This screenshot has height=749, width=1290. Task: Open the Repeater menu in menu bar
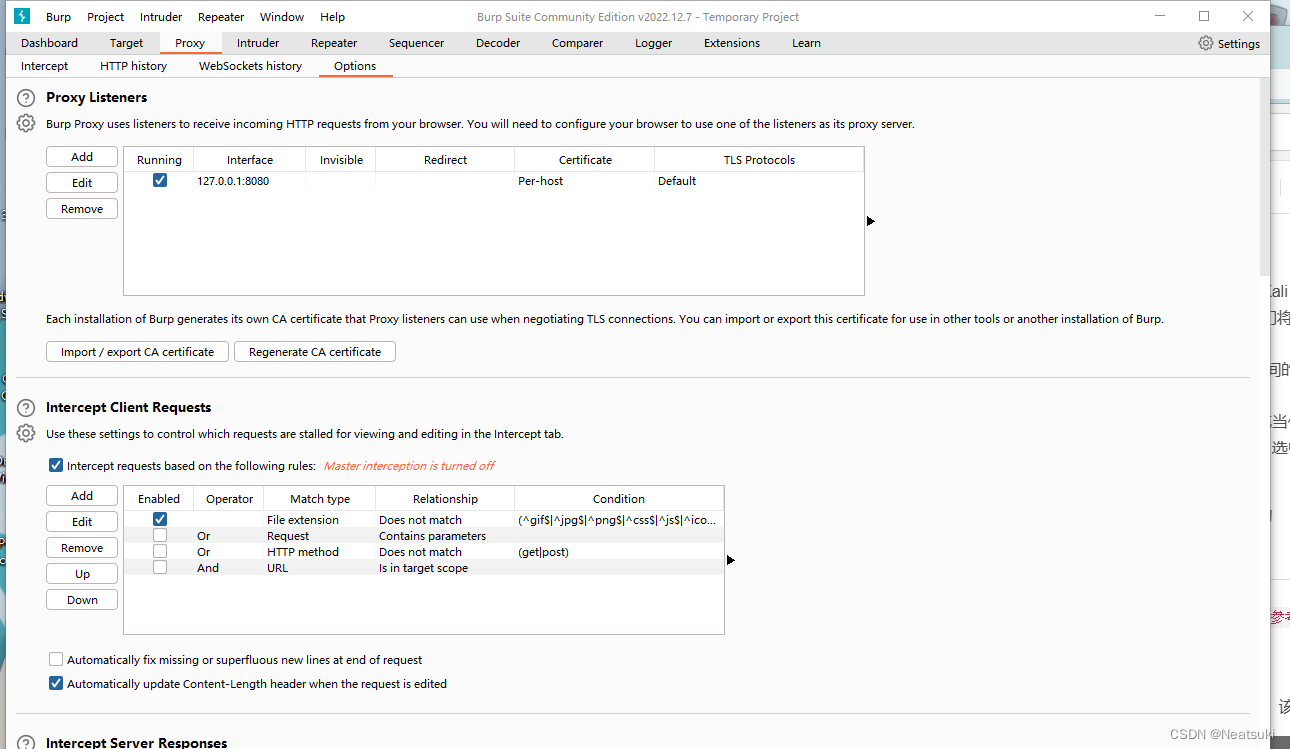pyautogui.click(x=221, y=17)
